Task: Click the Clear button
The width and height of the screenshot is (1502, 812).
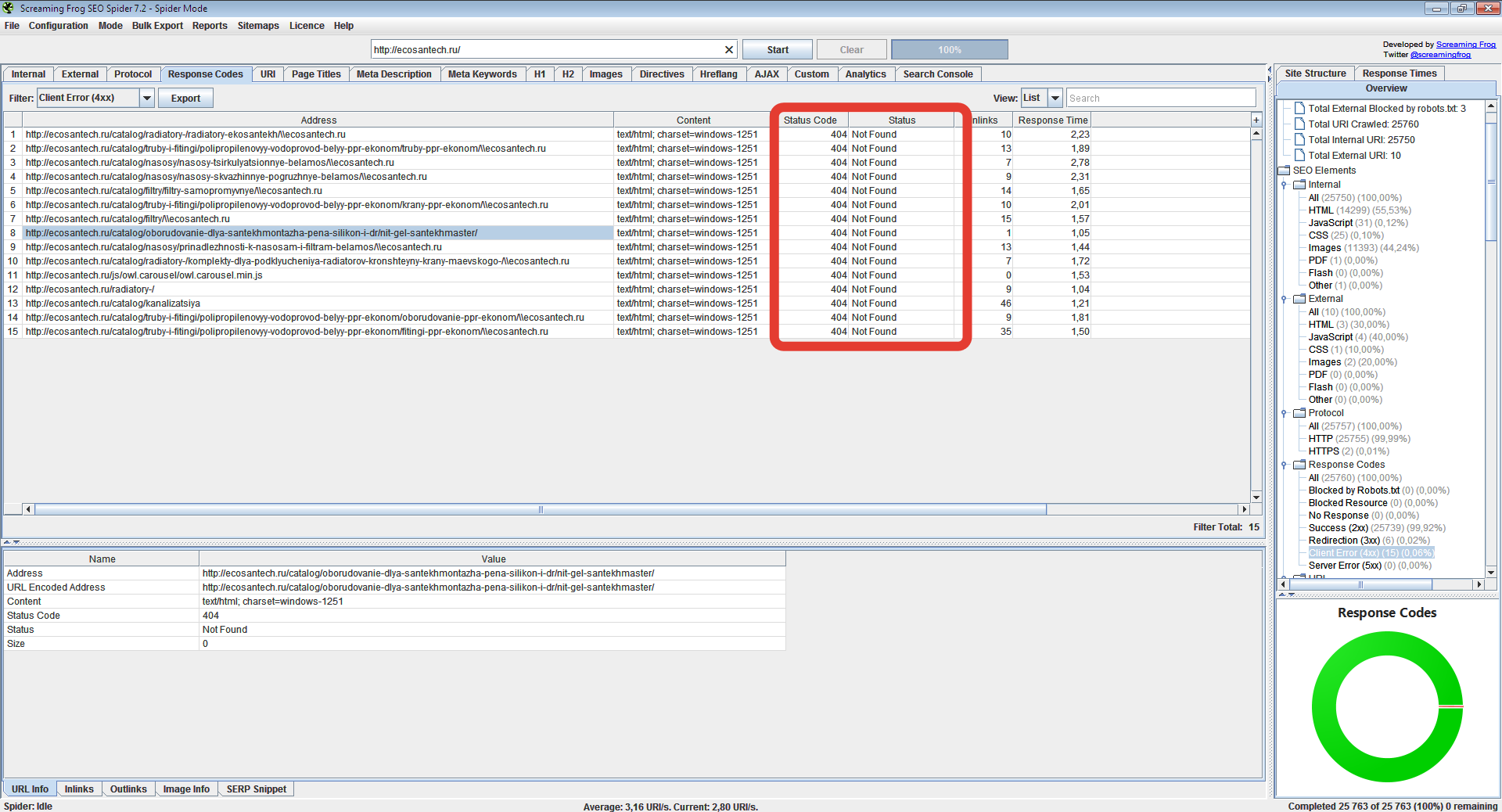Action: pyautogui.click(x=852, y=49)
